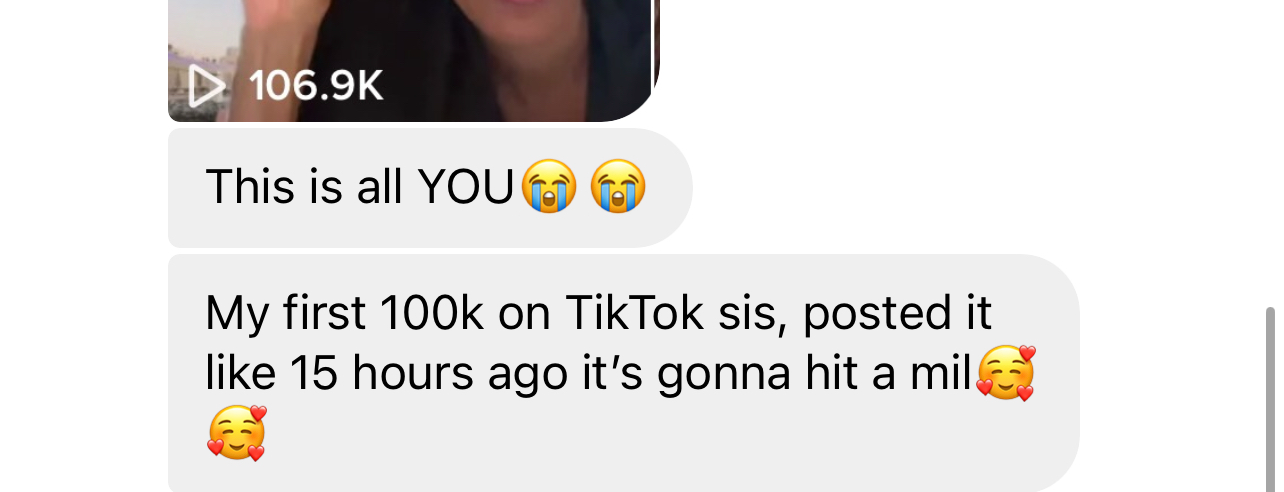Select the 'This is all YOU' message bubble
Image resolution: width=1284 pixels, height=492 pixels.
[x=430, y=188]
